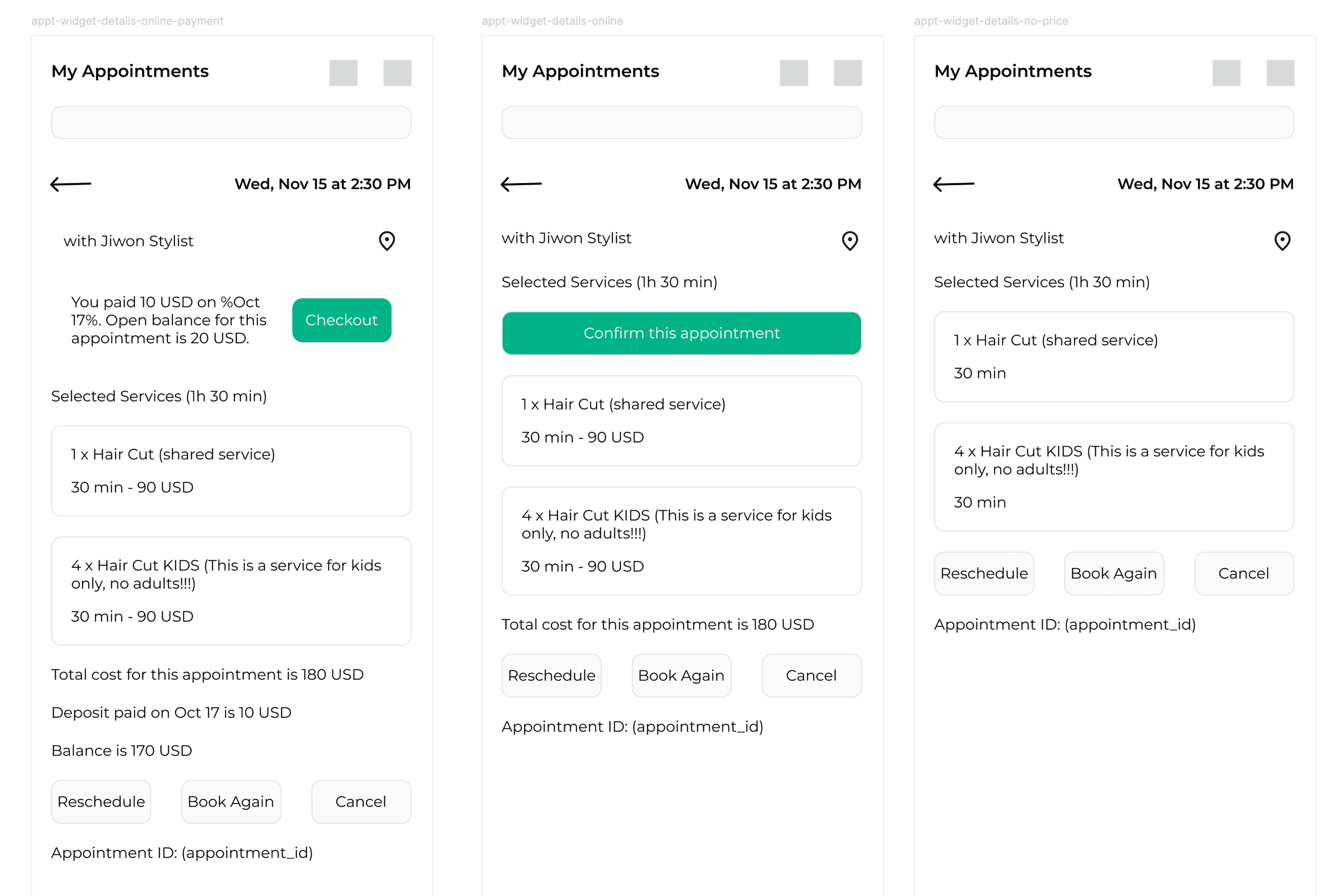The image size is (1344, 896).
Task: Click back arrow in no-price widget
Action: click(x=954, y=184)
